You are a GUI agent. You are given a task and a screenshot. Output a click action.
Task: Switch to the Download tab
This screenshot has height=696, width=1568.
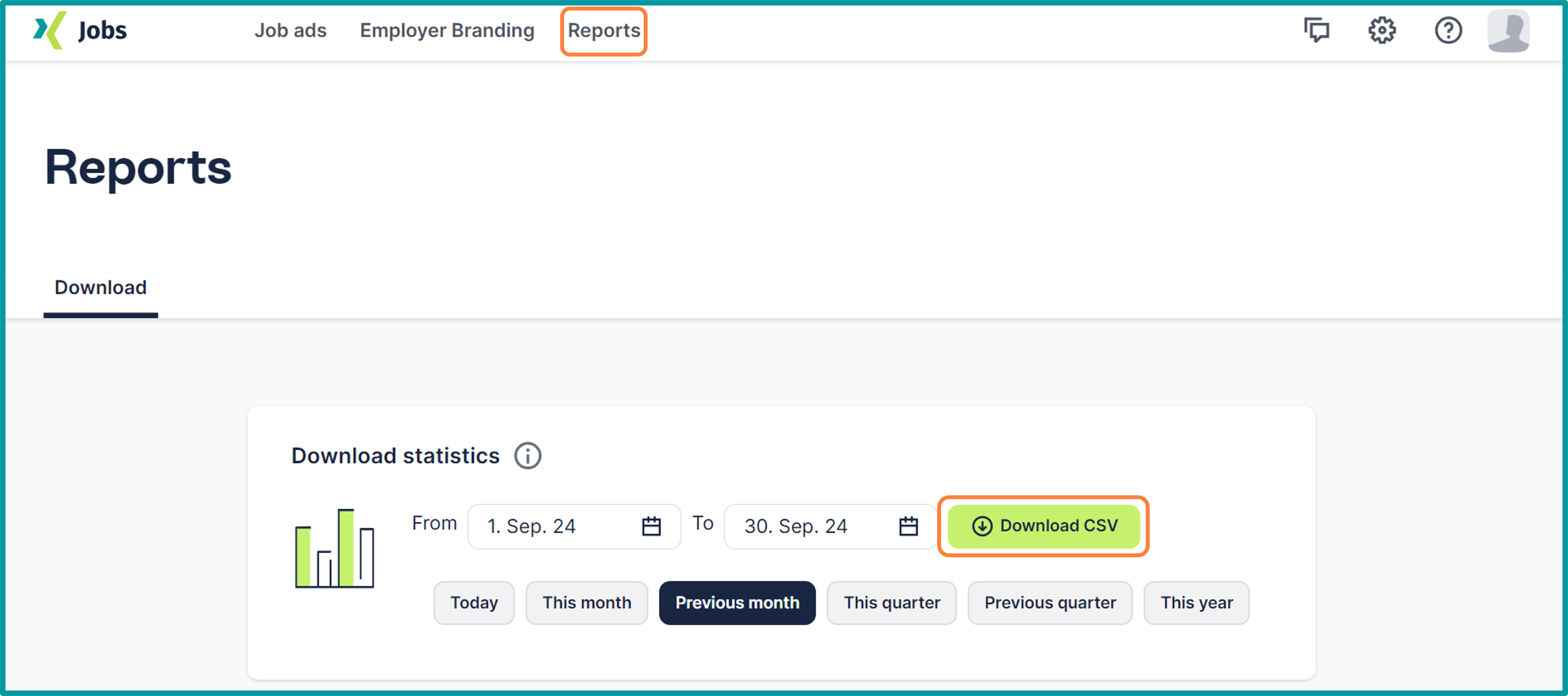tap(101, 287)
